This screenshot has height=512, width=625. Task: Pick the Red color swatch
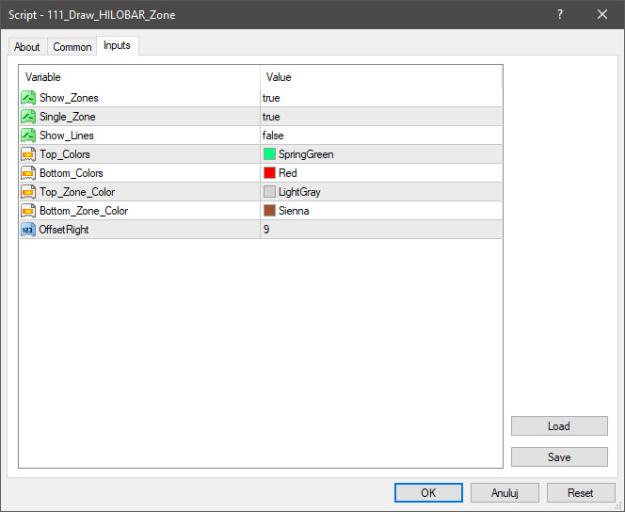(x=269, y=173)
